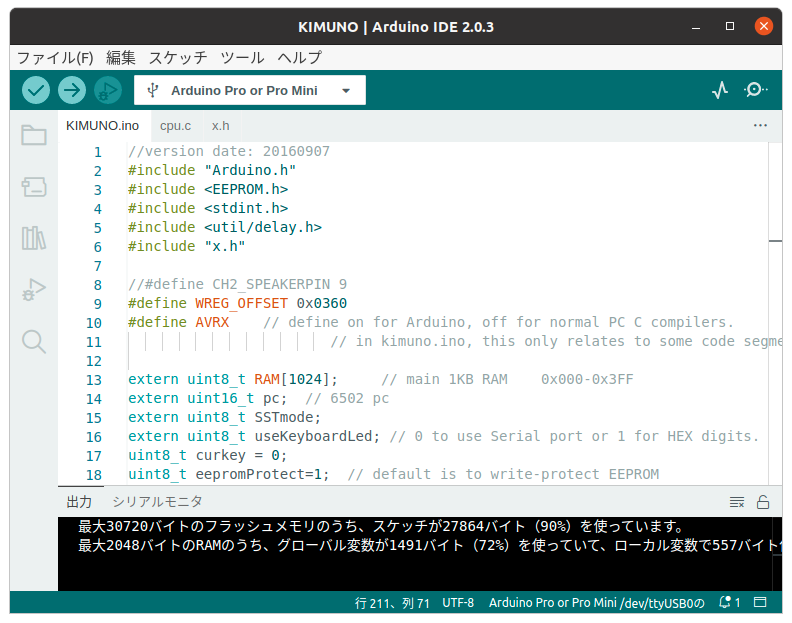Open the 編集 menu
792x623 pixels.
tap(121, 58)
